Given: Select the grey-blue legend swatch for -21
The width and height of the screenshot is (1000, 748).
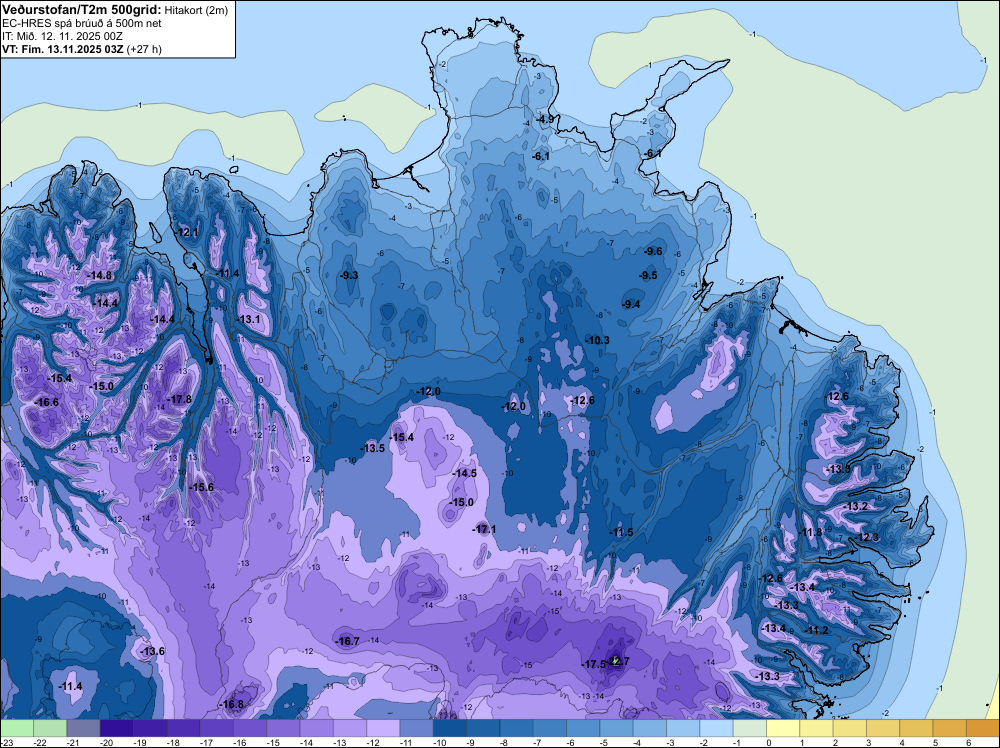Looking at the screenshot, I should pos(84,728).
